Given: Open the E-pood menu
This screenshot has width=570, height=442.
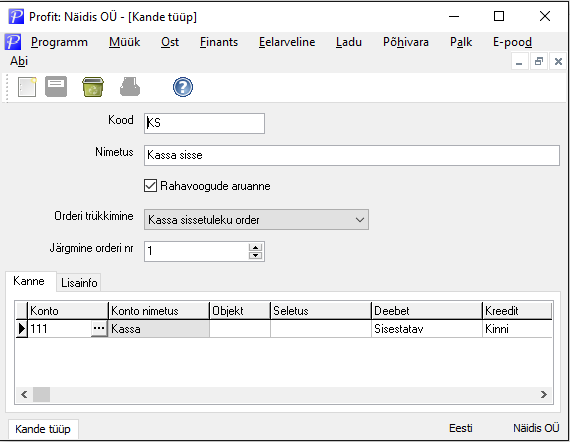Looking at the screenshot, I should 512,42.
